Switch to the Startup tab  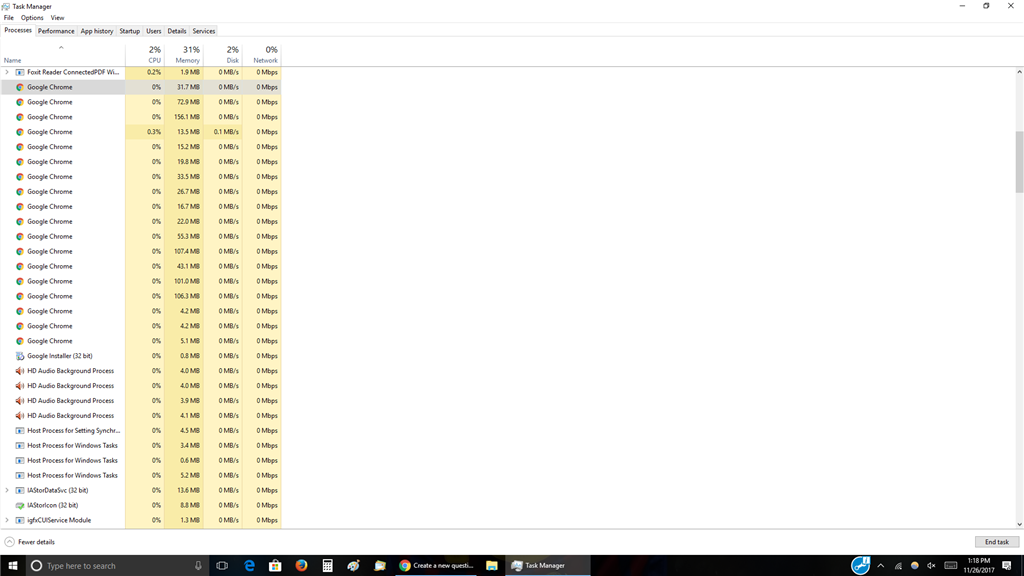click(x=129, y=31)
